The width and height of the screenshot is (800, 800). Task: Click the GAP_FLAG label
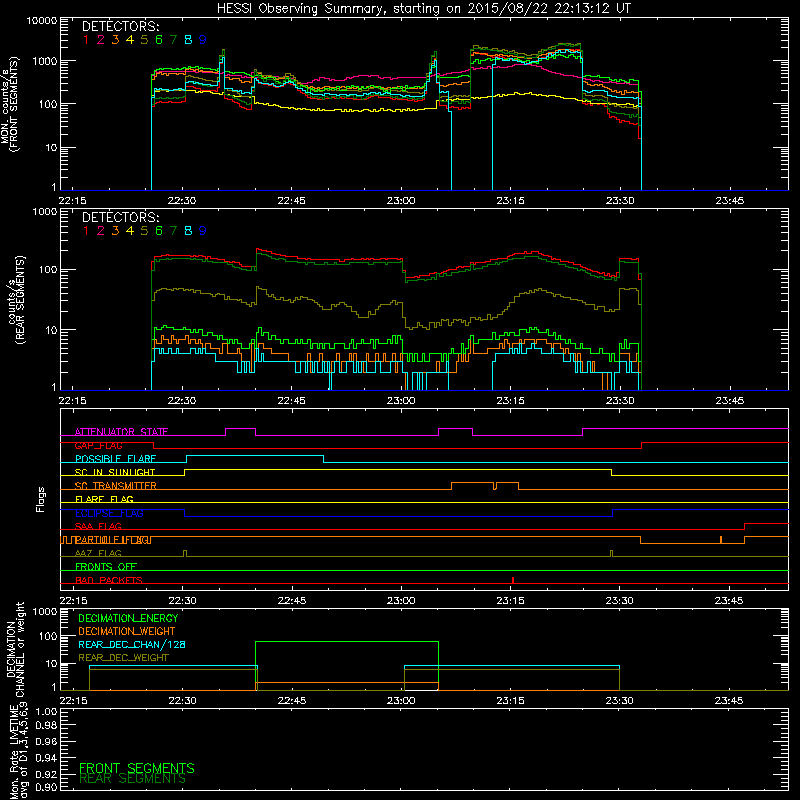[x=98, y=445]
